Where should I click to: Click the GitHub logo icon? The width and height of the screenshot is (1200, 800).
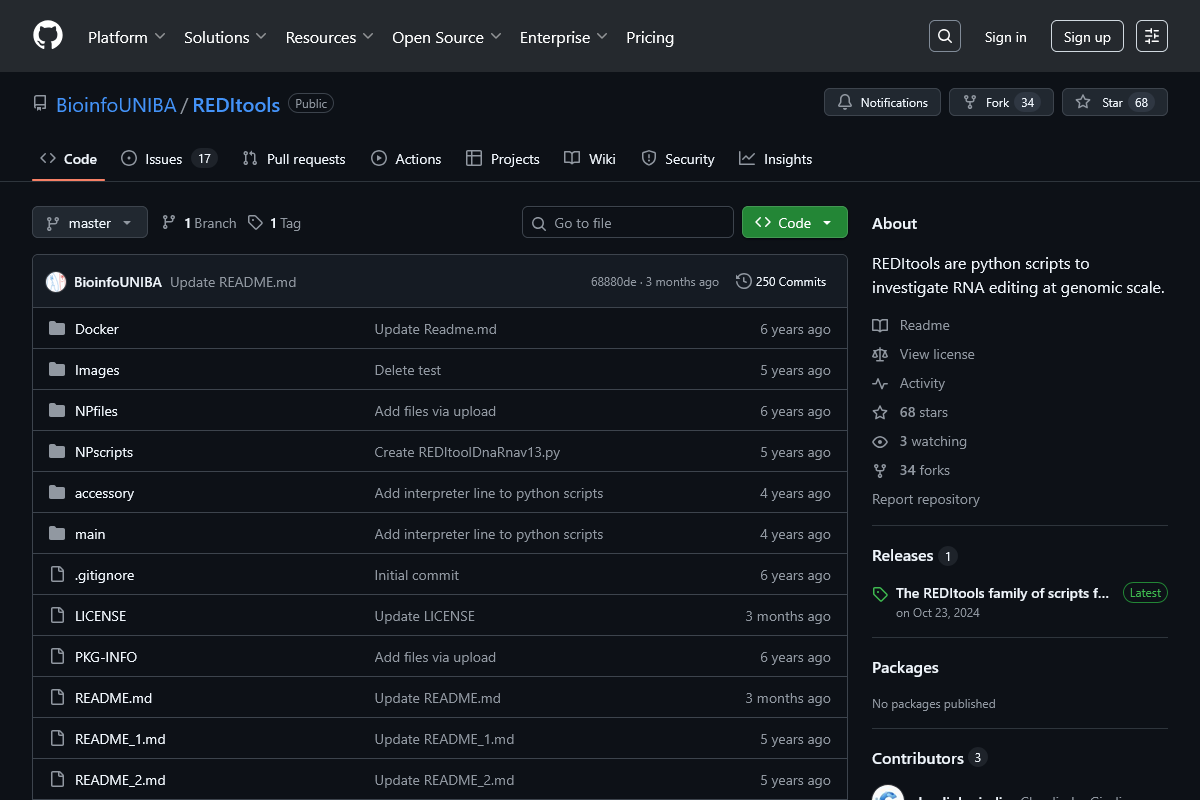47,35
